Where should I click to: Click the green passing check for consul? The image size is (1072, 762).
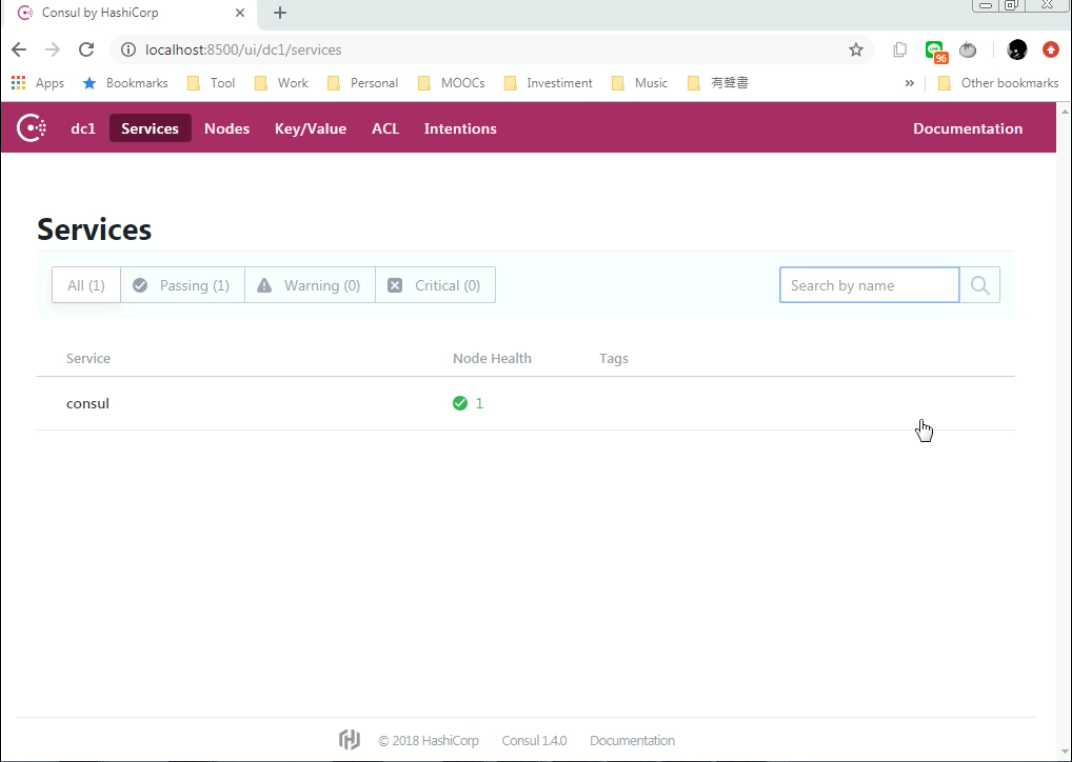pyautogui.click(x=460, y=403)
